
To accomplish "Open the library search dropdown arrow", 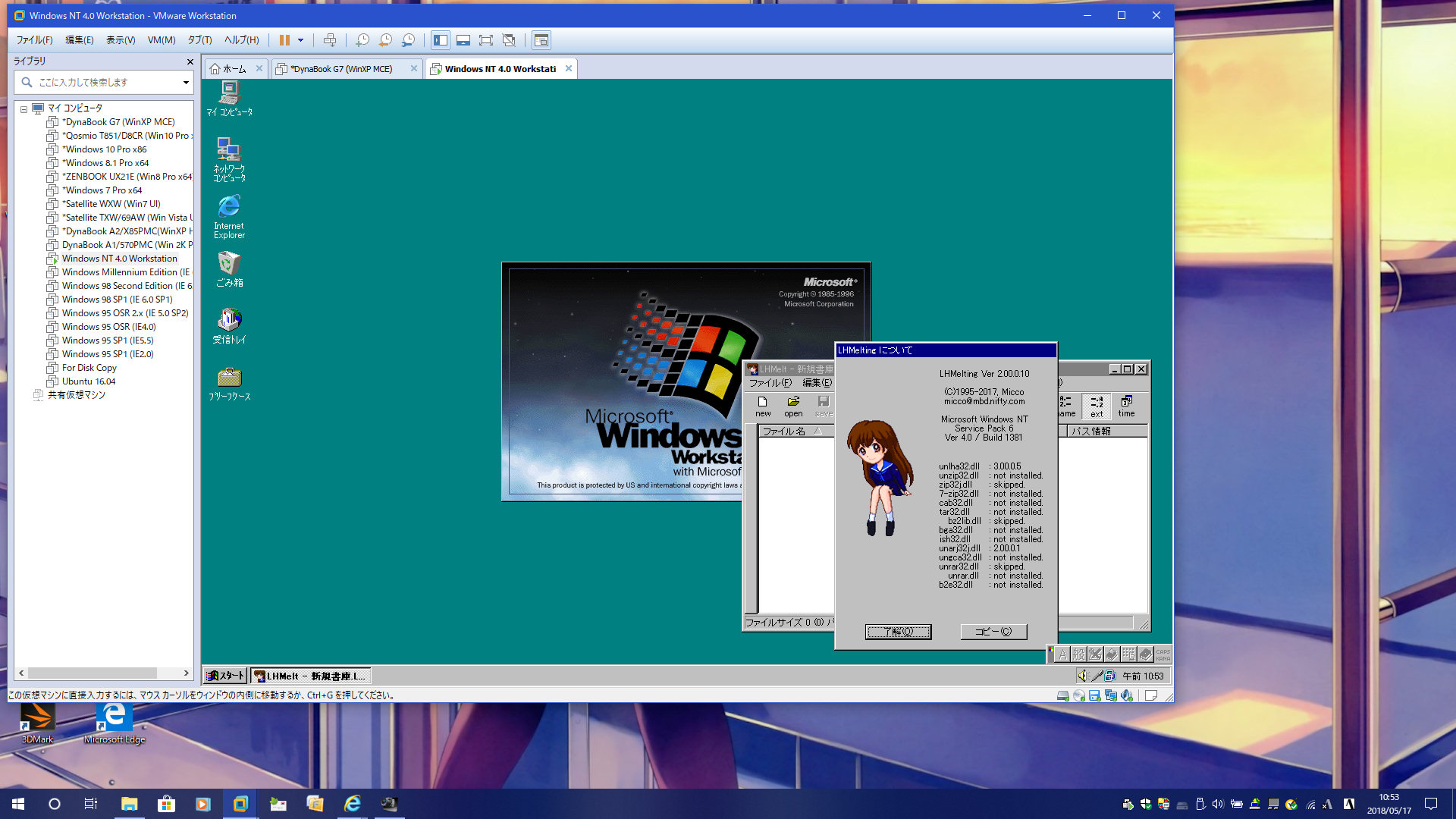I will [186, 82].
